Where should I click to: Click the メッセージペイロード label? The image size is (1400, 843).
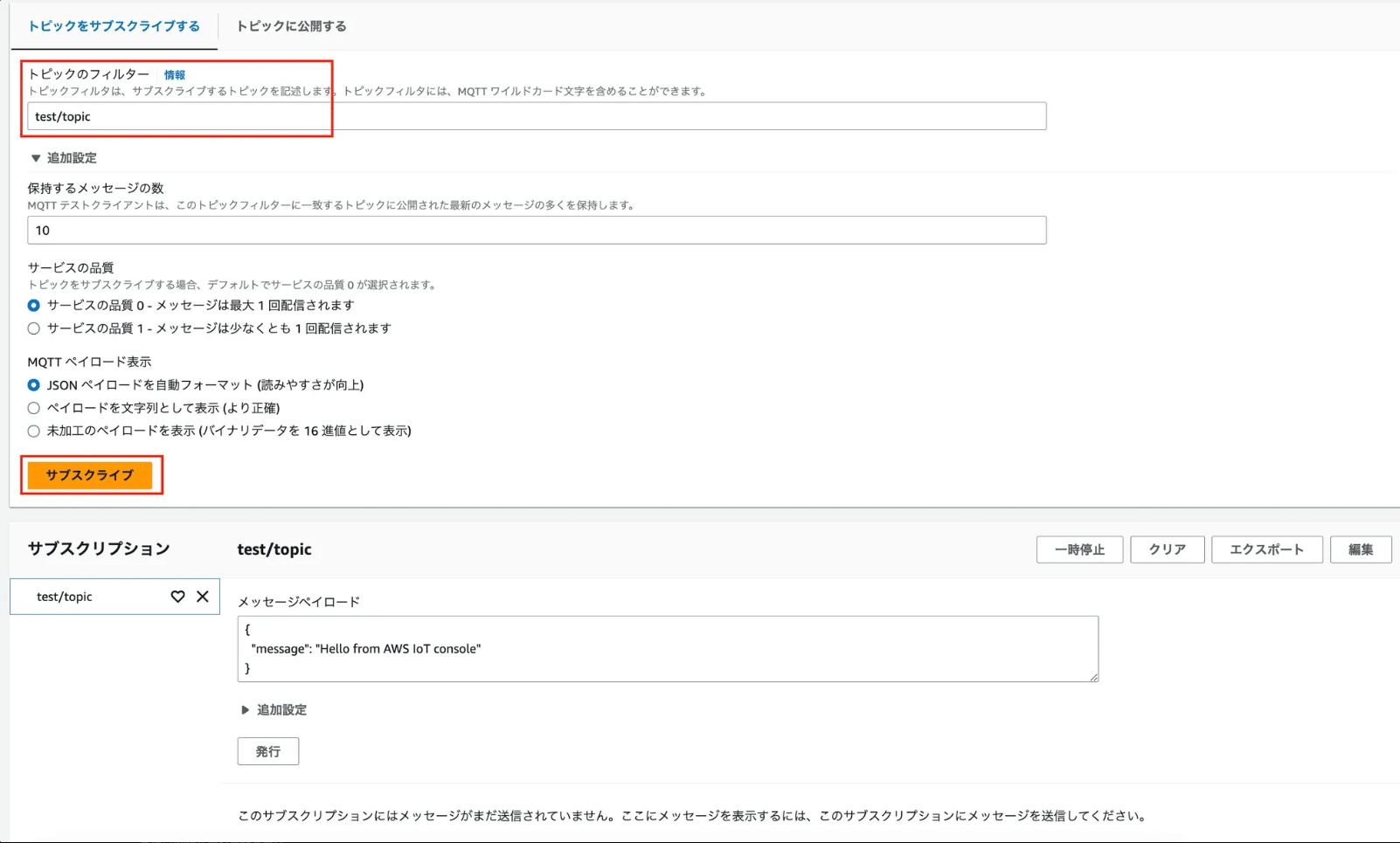[299, 602]
